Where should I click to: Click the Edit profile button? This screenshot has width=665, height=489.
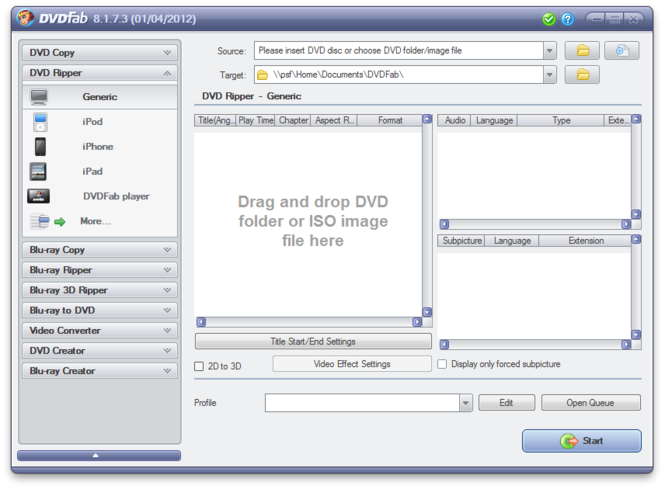click(506, 403)
